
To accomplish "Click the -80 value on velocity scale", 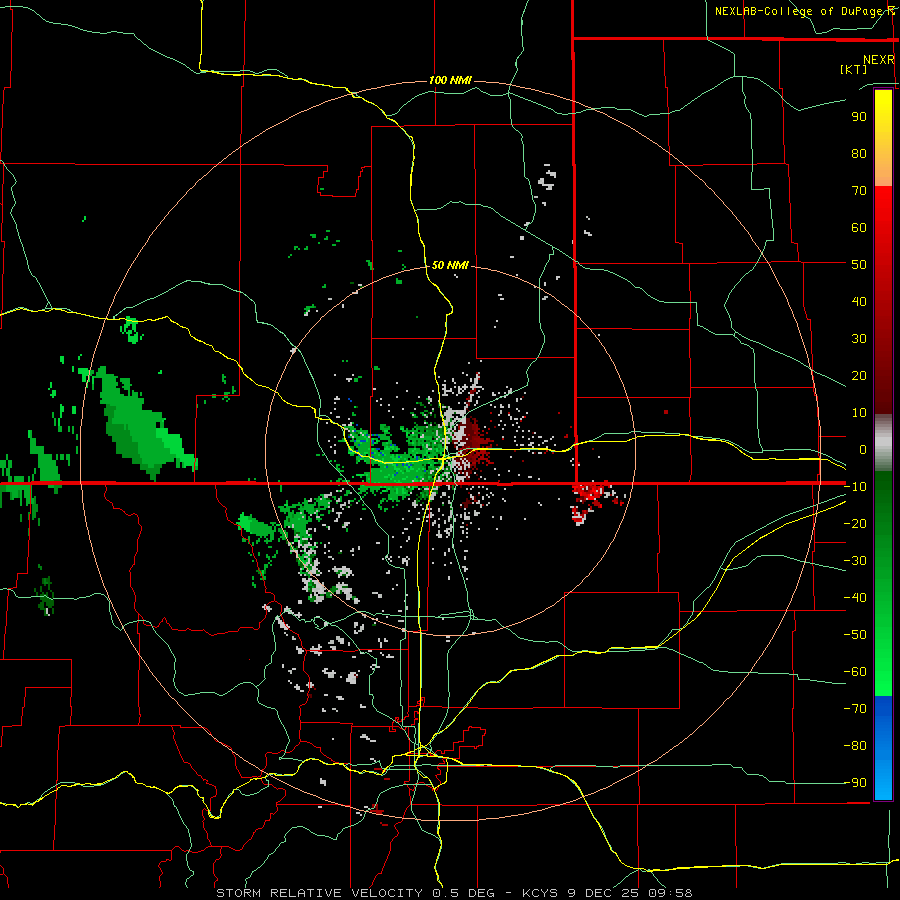I will (x=855, y=746).
